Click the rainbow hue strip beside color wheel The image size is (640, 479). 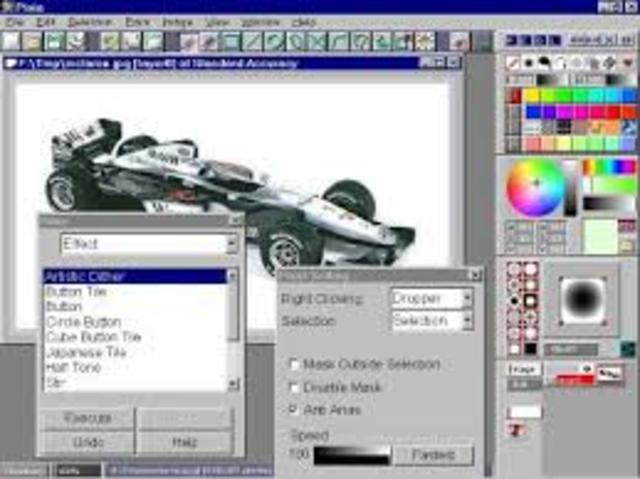[x=609, y=167]
